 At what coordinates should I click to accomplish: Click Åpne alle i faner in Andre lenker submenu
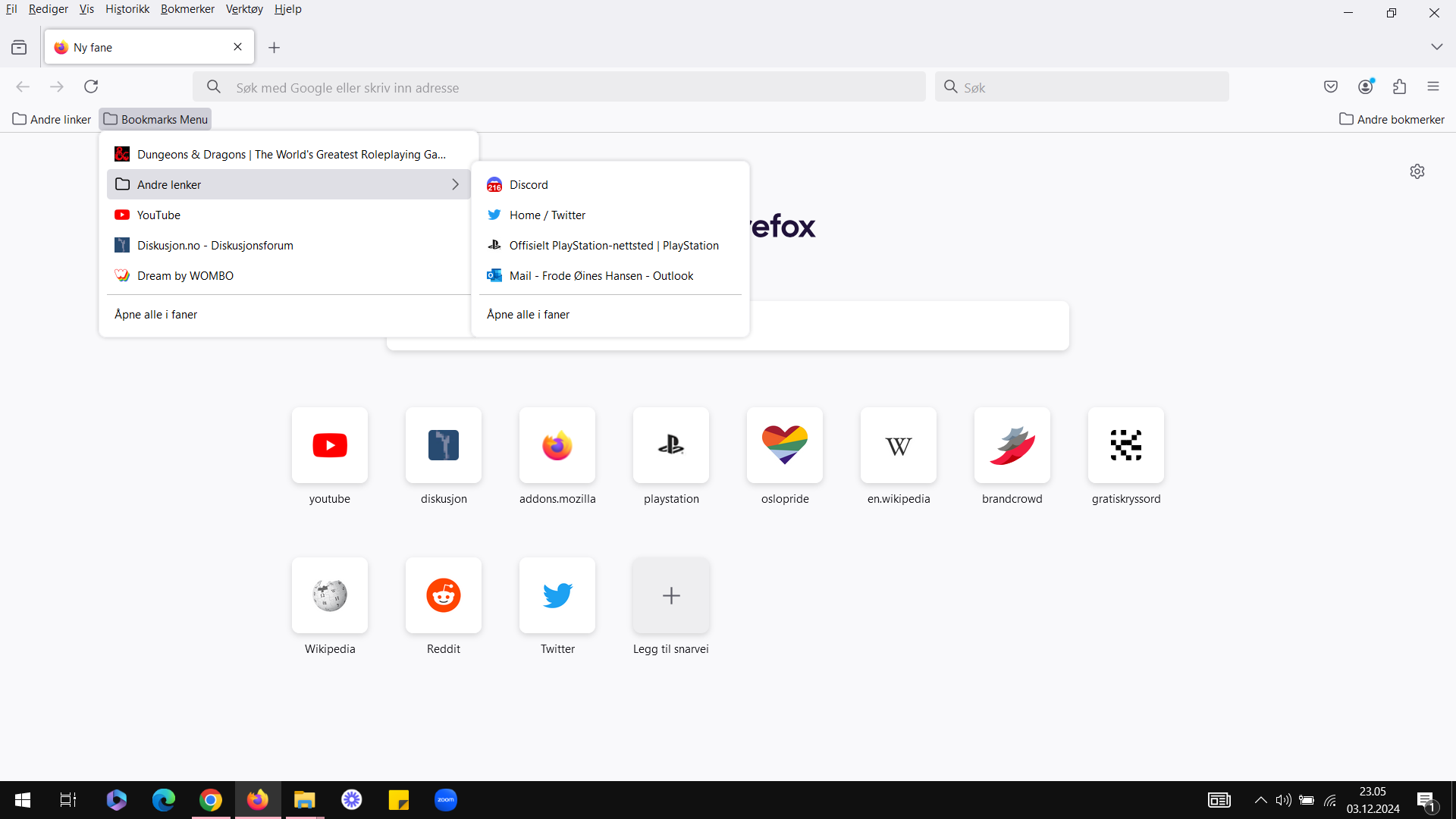click(x=610, y=314)
